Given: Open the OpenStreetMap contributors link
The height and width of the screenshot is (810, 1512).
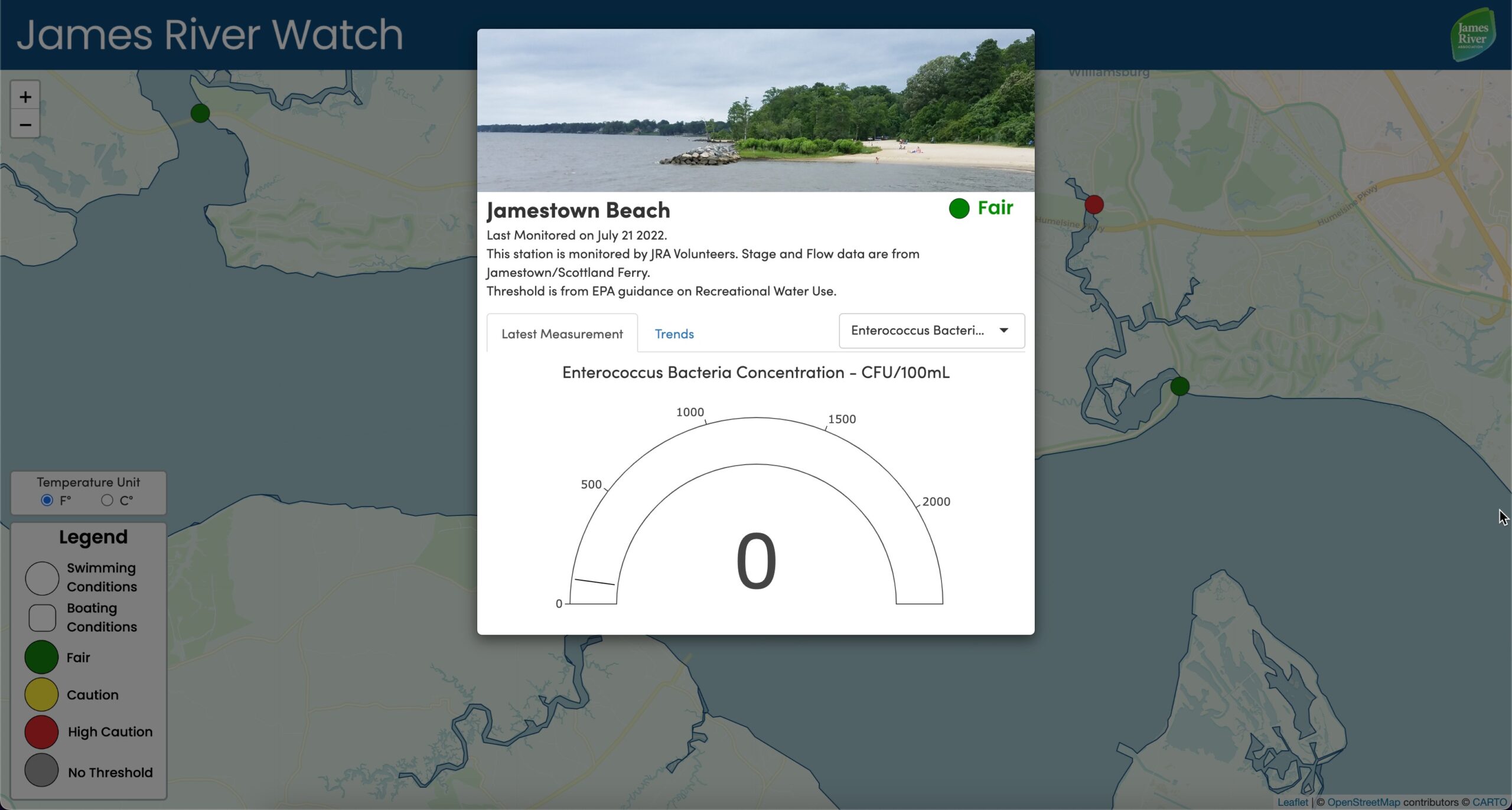Looking at the screenshot, I should 1363,802.
